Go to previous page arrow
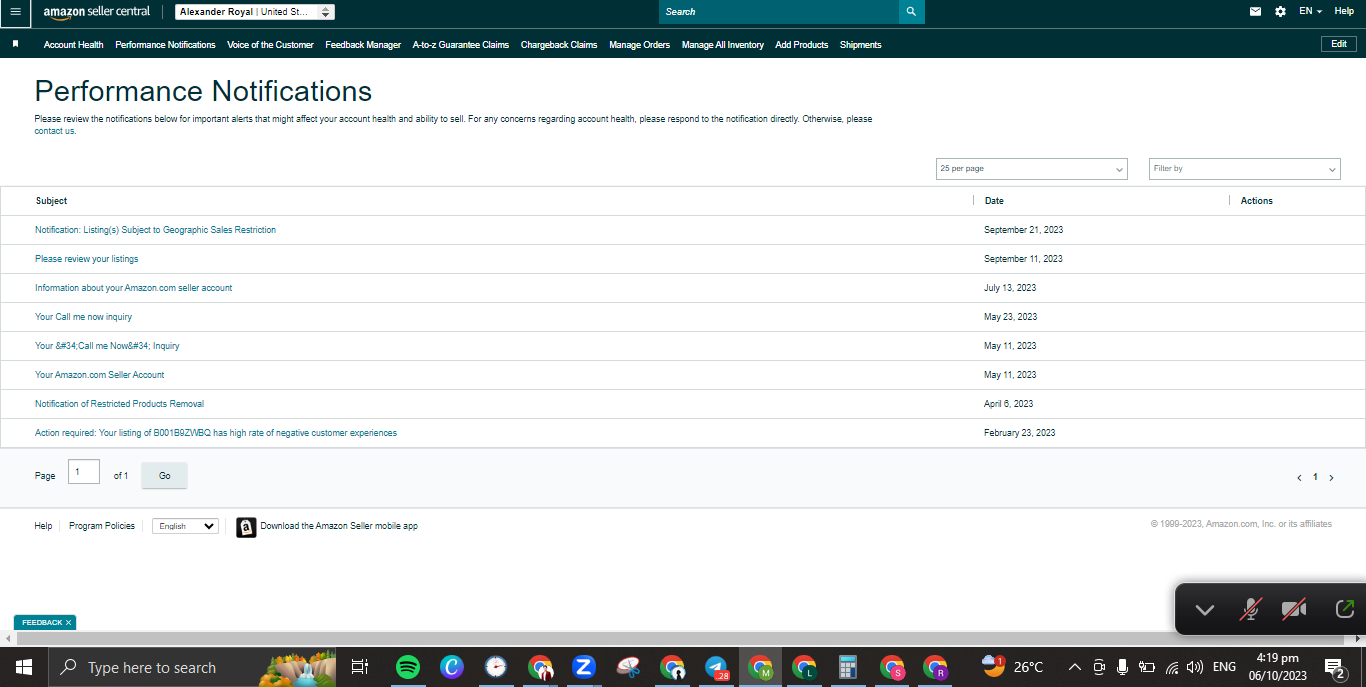Viewport: 1366px width, 687px height. tap(1299, 478)
